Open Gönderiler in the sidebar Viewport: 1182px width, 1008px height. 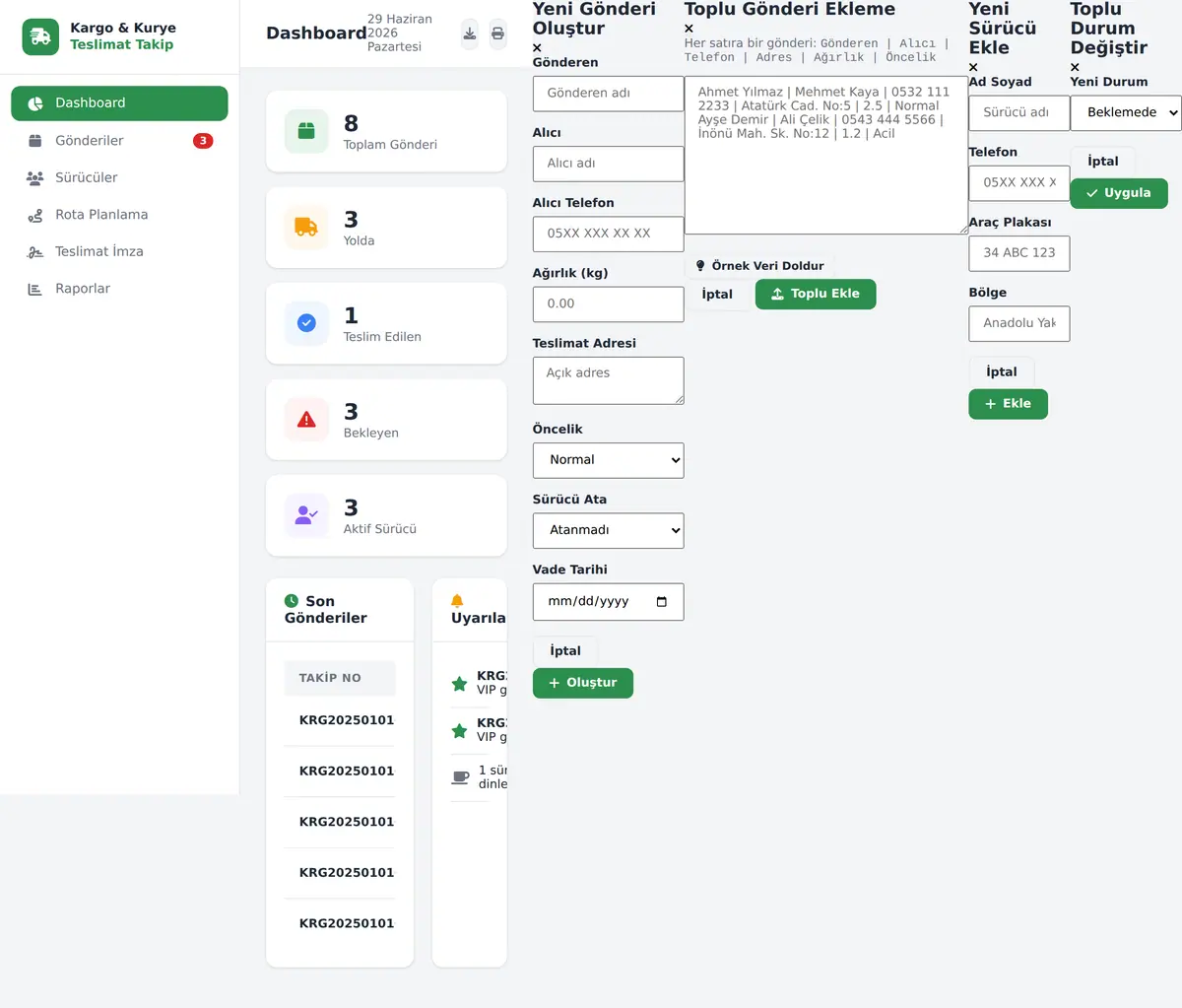click(119, 141)
